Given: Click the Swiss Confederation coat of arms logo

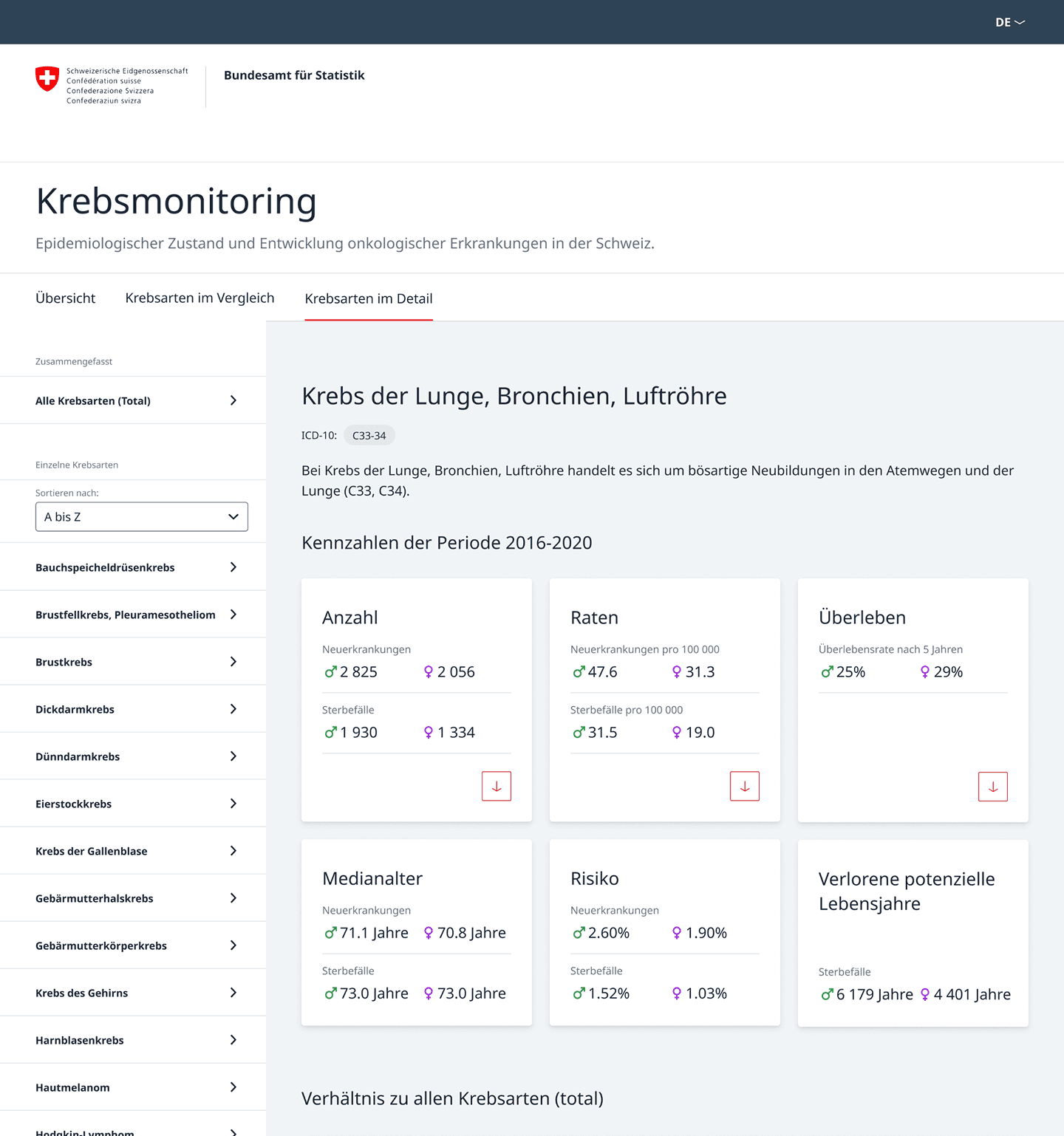Looking at the screenshot, I should tap(47, 78).
